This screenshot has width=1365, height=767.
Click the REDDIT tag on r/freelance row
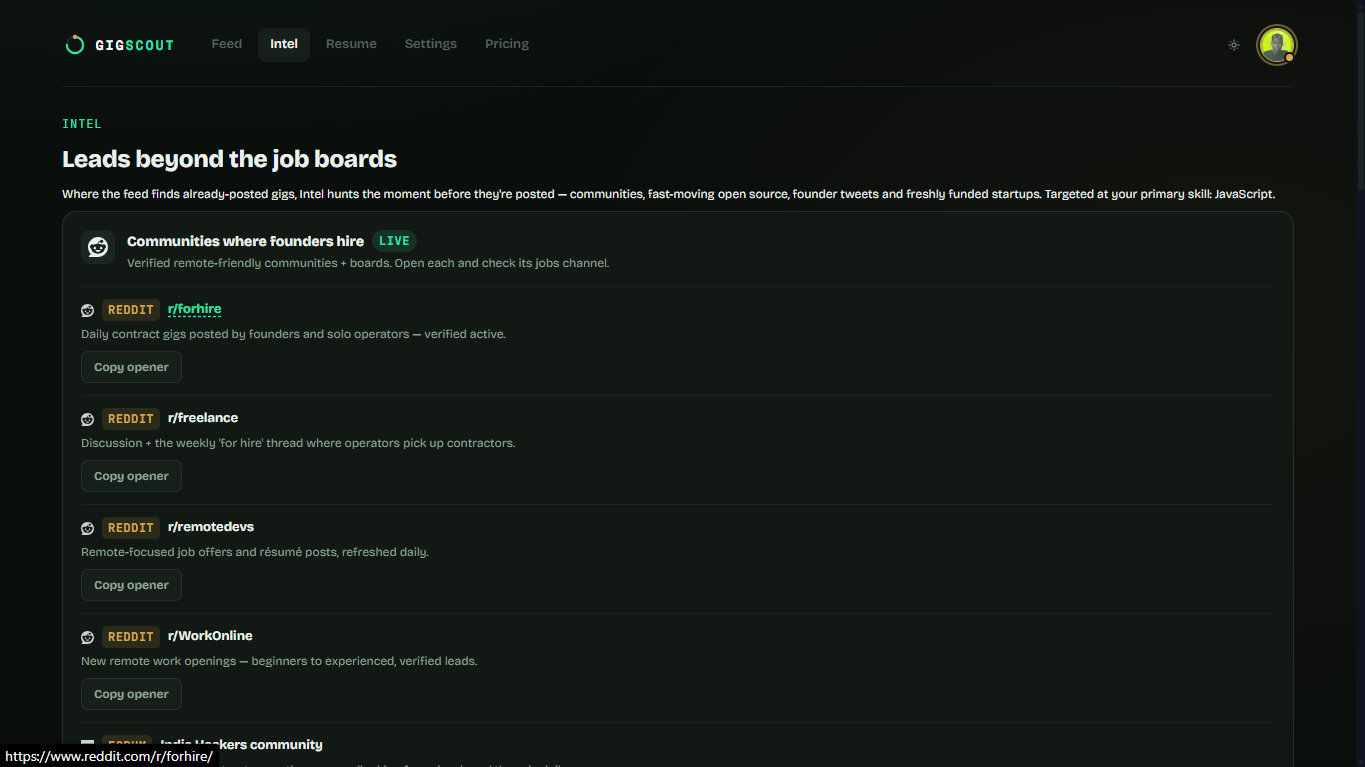(x=131, y=419)
